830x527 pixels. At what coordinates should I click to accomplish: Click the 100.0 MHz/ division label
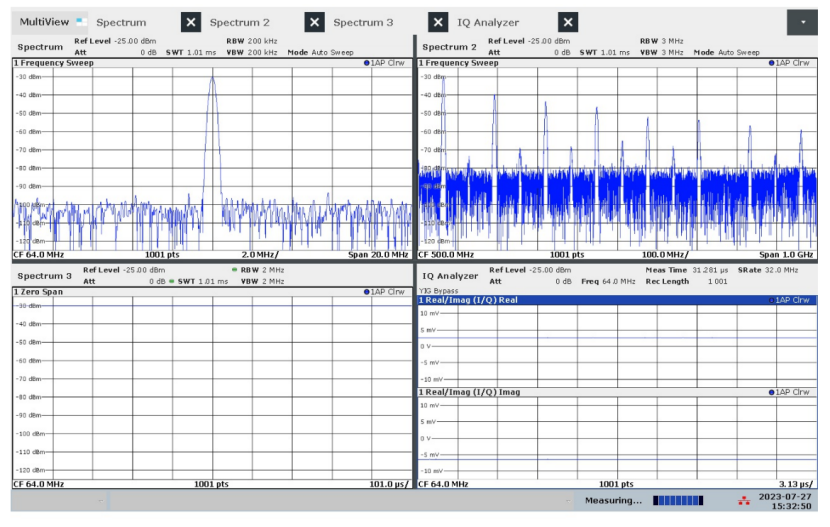tap(665, 255)
